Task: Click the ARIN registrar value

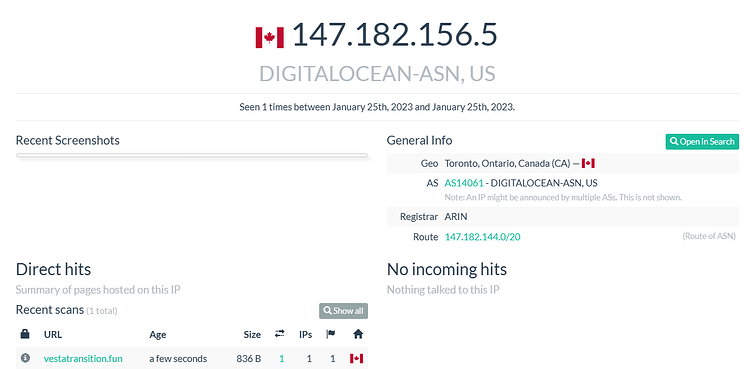Action: tap(456, 217)
